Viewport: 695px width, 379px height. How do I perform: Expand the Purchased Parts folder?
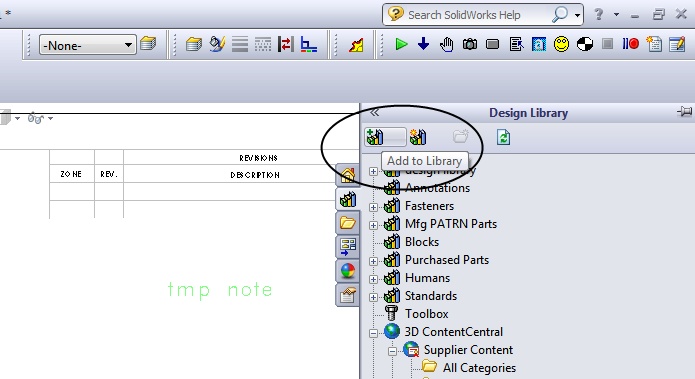pos(373,261)
